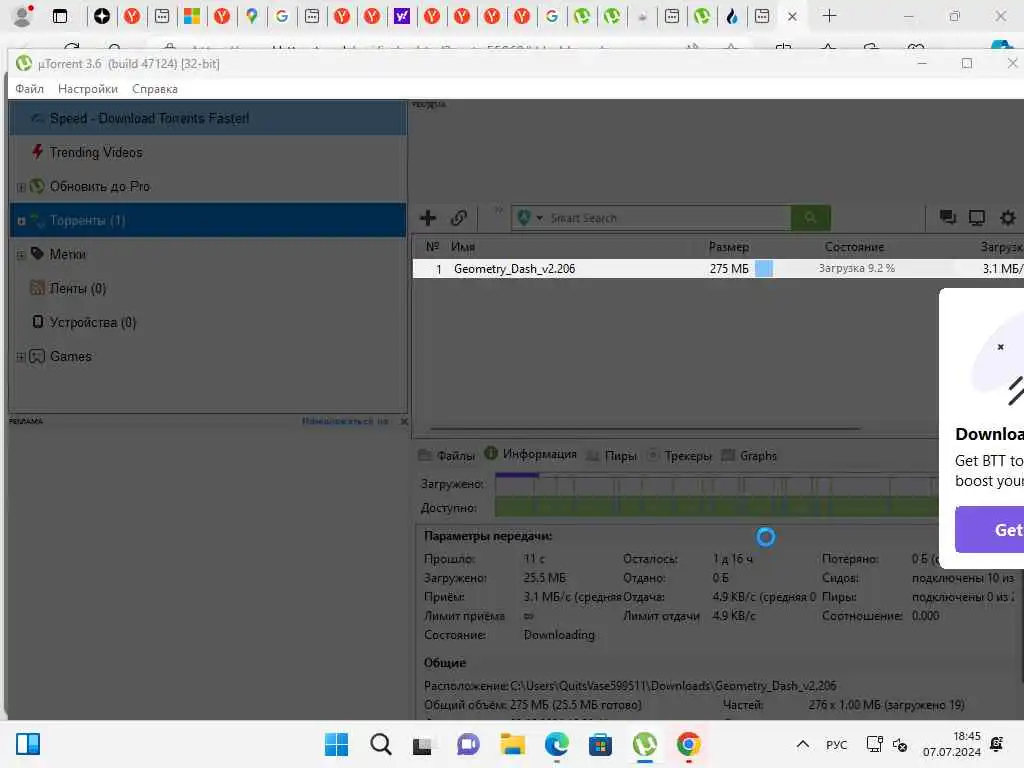
Task: Click the 275 МБ size cell
Action: 729,268
